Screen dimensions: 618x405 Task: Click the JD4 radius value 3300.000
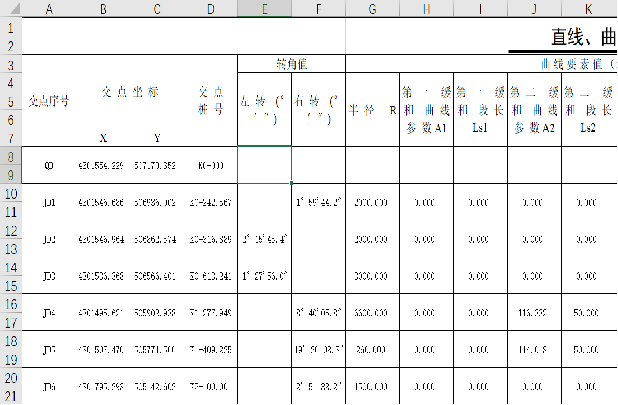click(372, 312)
